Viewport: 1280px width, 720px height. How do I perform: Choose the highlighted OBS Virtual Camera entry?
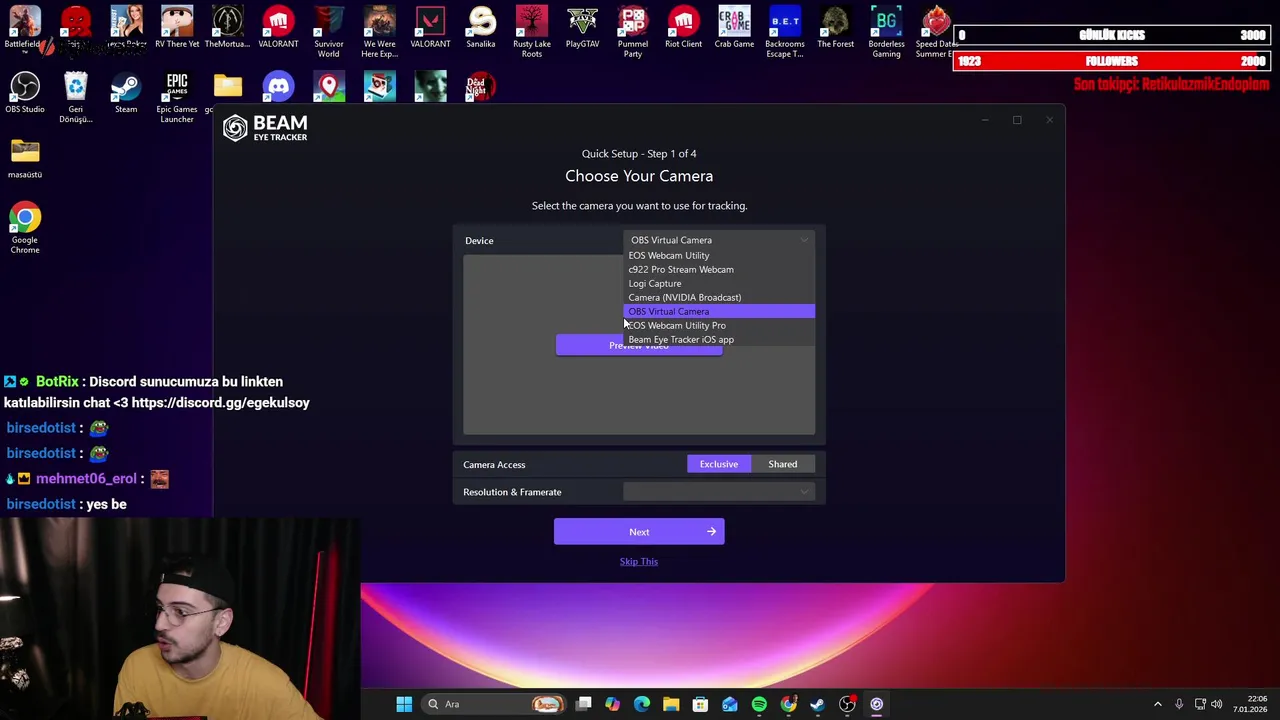click(x=719, y=311)
